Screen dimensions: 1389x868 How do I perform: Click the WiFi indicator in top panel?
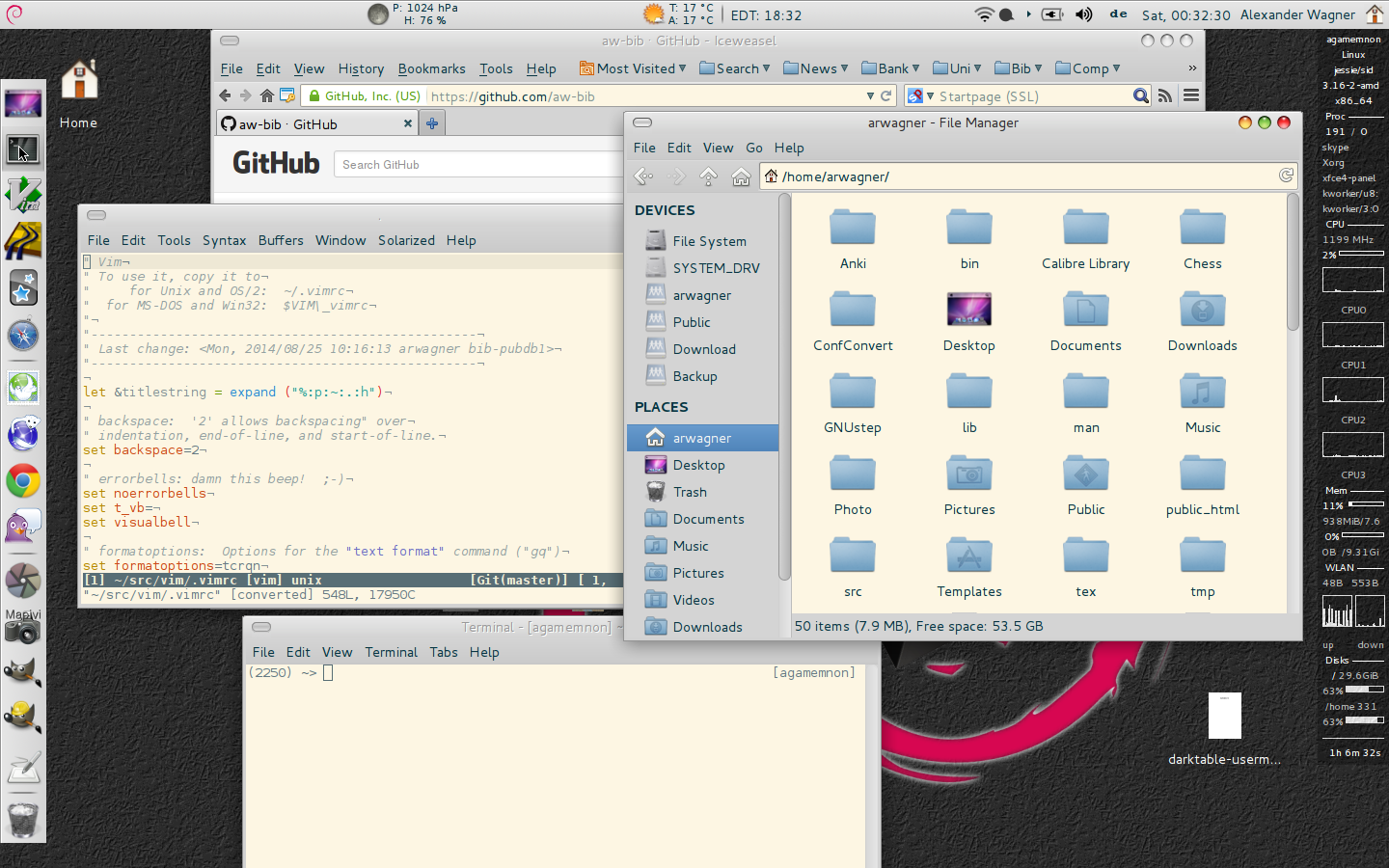(x=984, y=14)
